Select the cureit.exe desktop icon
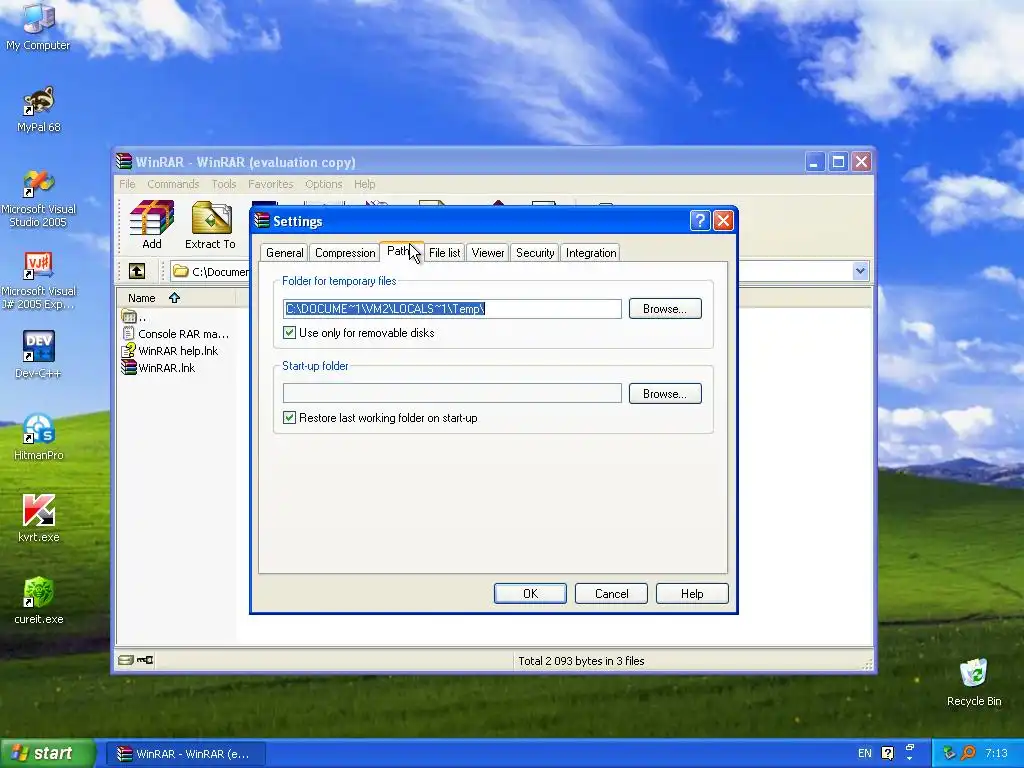 tap(39, 601)
